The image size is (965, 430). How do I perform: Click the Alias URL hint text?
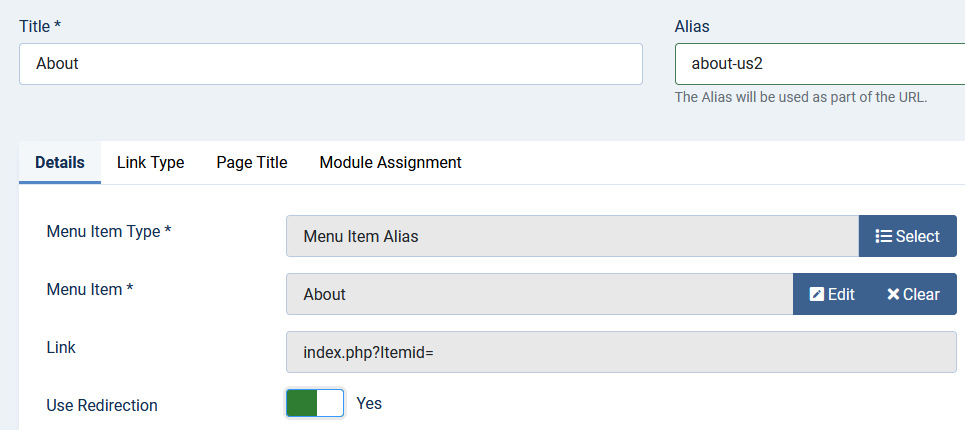pyautogui.click(x=801, y=98)
